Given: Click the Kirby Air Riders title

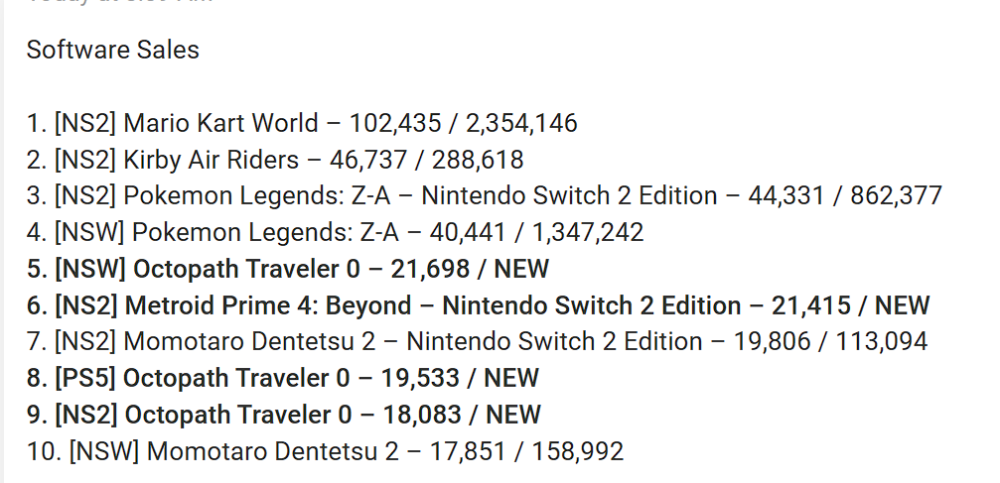Looking at the screenshot, I should pos(217,159).
